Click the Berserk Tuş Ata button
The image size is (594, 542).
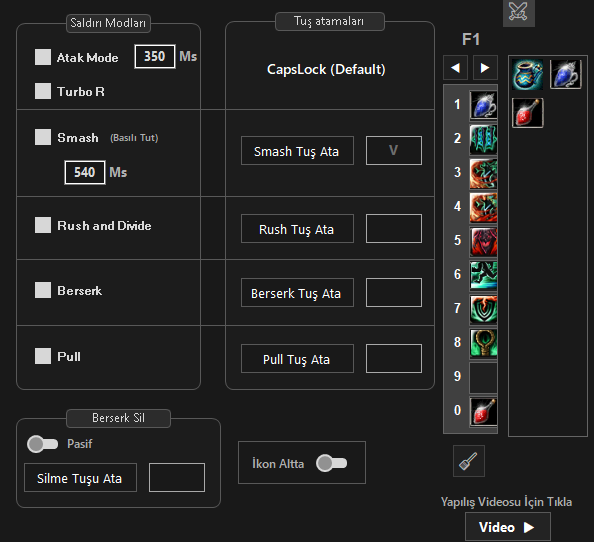point(297,293)
